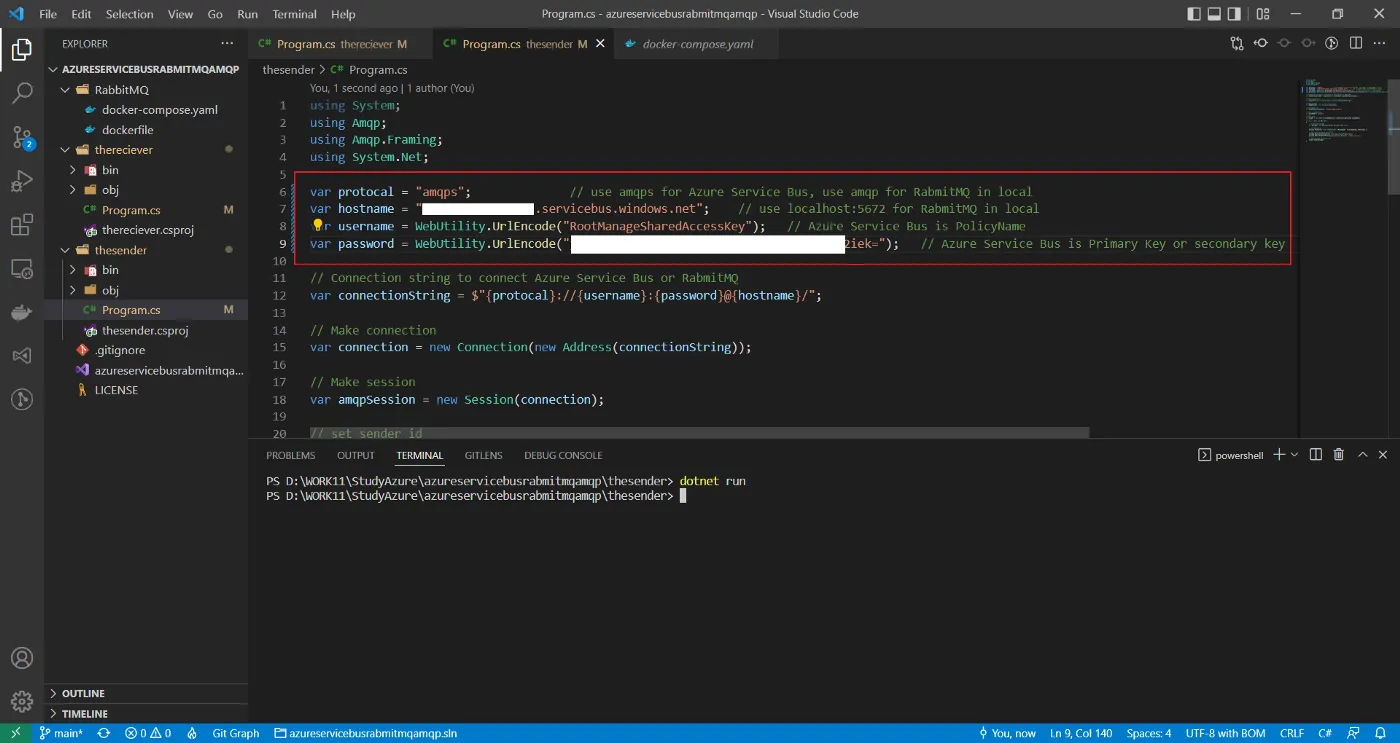Kill the terminal with trash icon
Screen dimensions: 1400x743
coord(1339,455)
